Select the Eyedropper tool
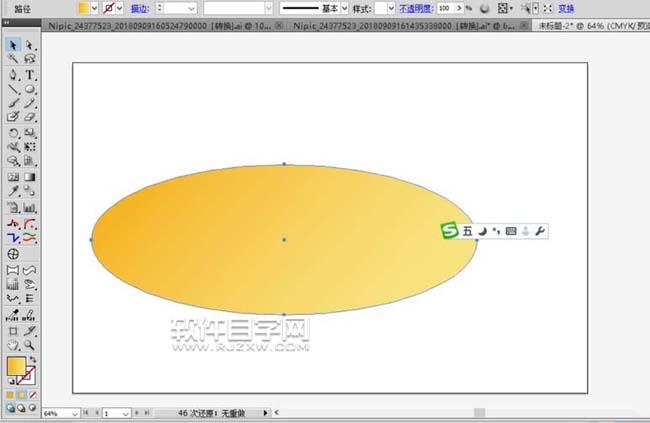Viewport: 650px width, 423px height. tap(13, 191)
